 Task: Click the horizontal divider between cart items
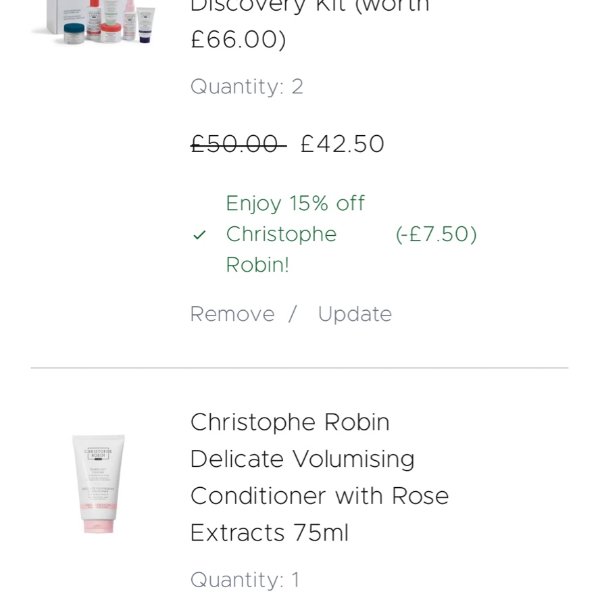coord(299,368)
